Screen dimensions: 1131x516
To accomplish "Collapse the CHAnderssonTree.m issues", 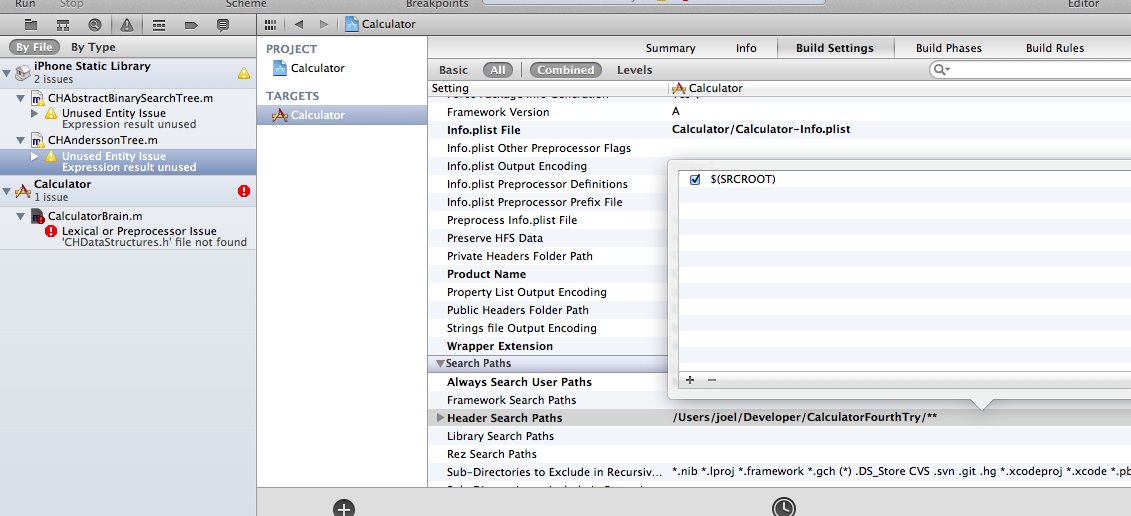I will point(20,141).
